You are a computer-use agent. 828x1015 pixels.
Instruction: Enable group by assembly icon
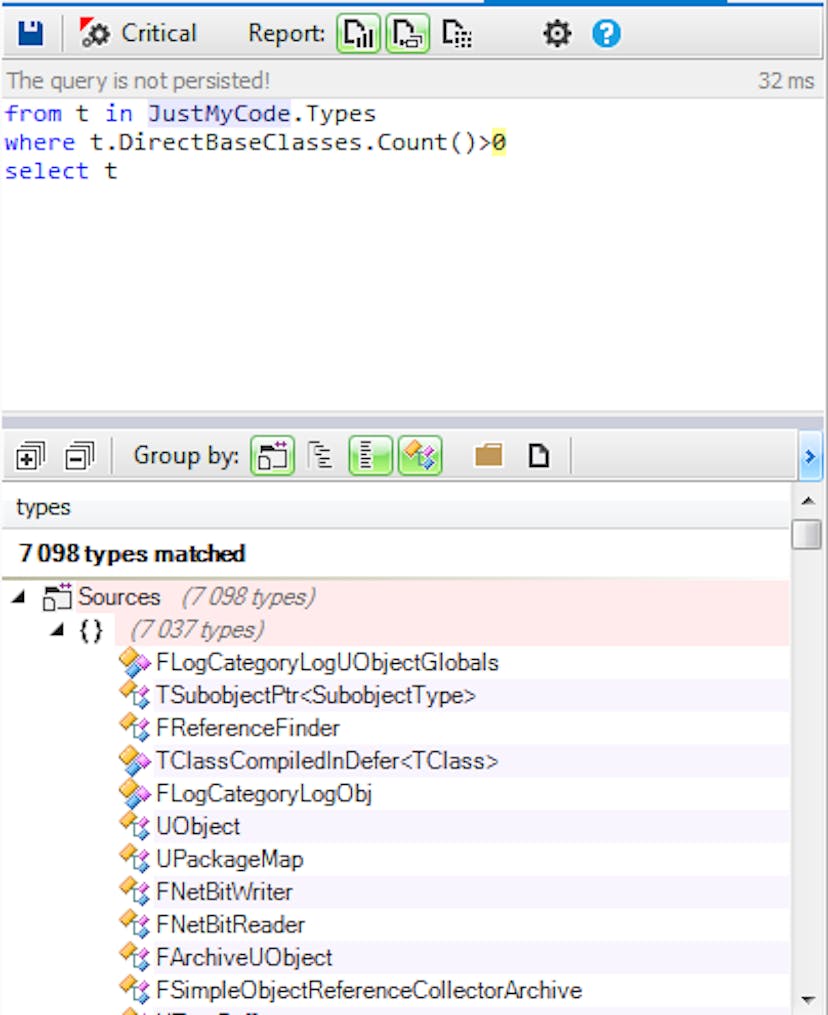tap(272, 457)
